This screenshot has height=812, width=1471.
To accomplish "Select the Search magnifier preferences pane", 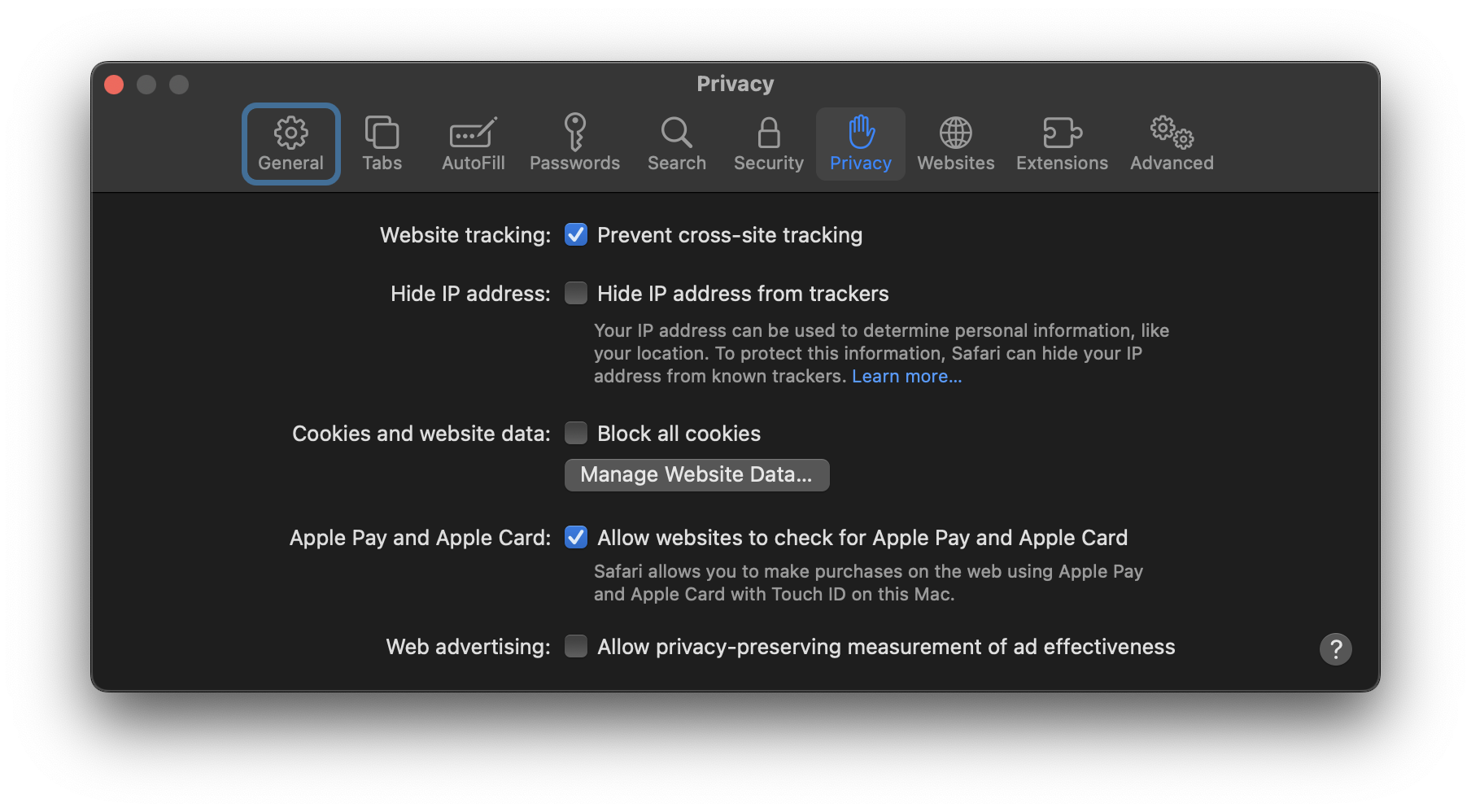I will (x=676, y=144).
